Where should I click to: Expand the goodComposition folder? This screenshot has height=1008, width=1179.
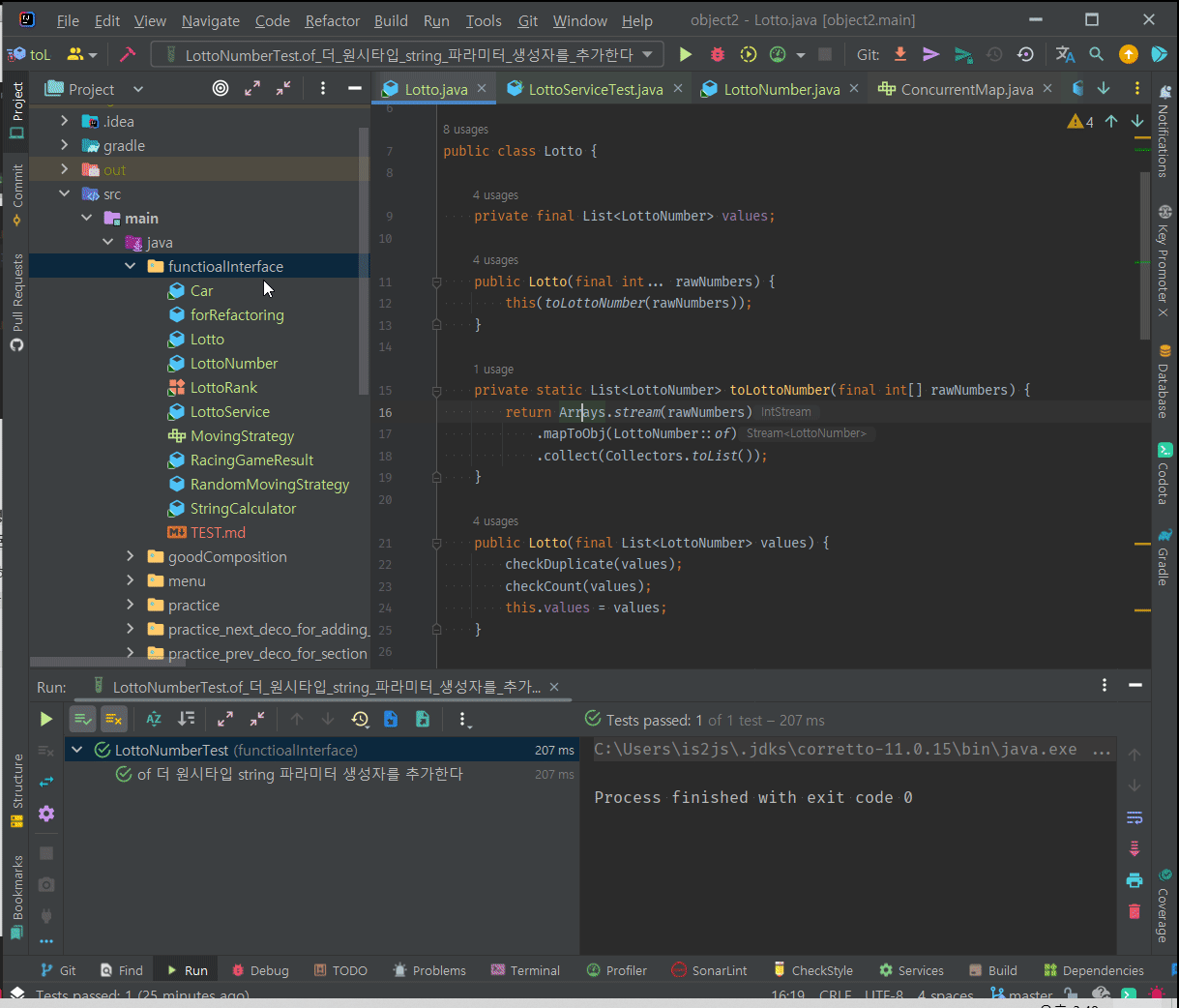click(131, 556)
